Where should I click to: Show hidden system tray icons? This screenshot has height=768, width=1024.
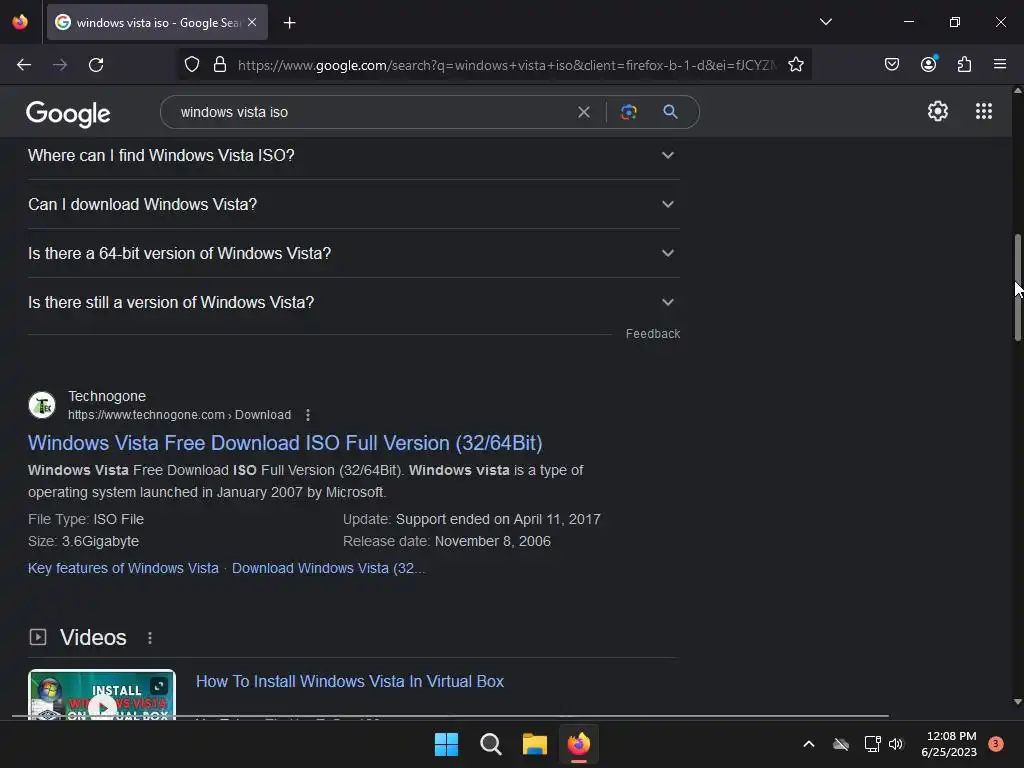coord(808,744)
